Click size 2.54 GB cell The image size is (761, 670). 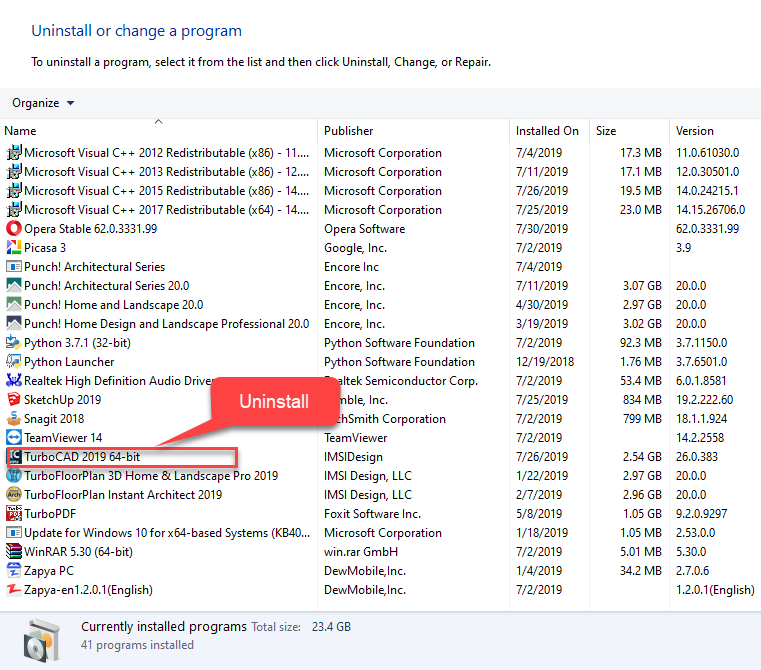coord(642,457)
